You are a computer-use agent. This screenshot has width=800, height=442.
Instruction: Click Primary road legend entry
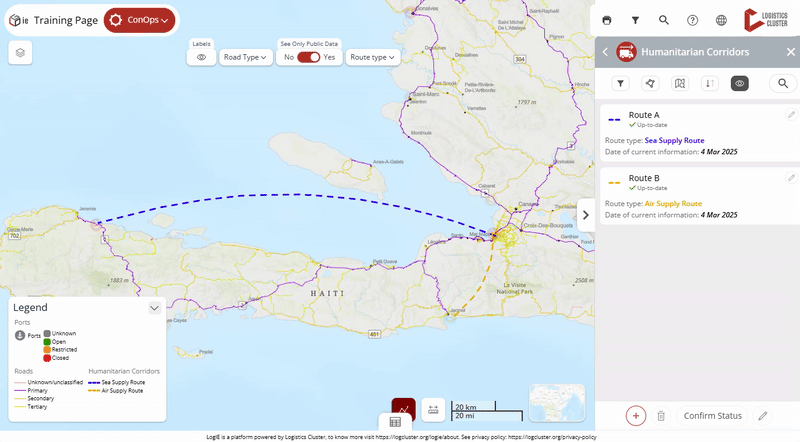point(31,390)
